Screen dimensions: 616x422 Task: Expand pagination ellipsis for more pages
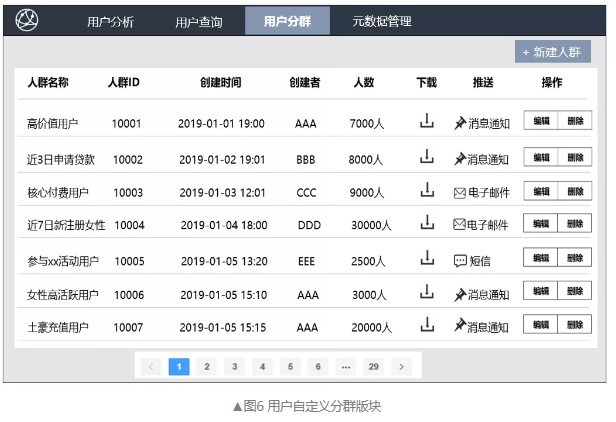click(x=346, y=367)
